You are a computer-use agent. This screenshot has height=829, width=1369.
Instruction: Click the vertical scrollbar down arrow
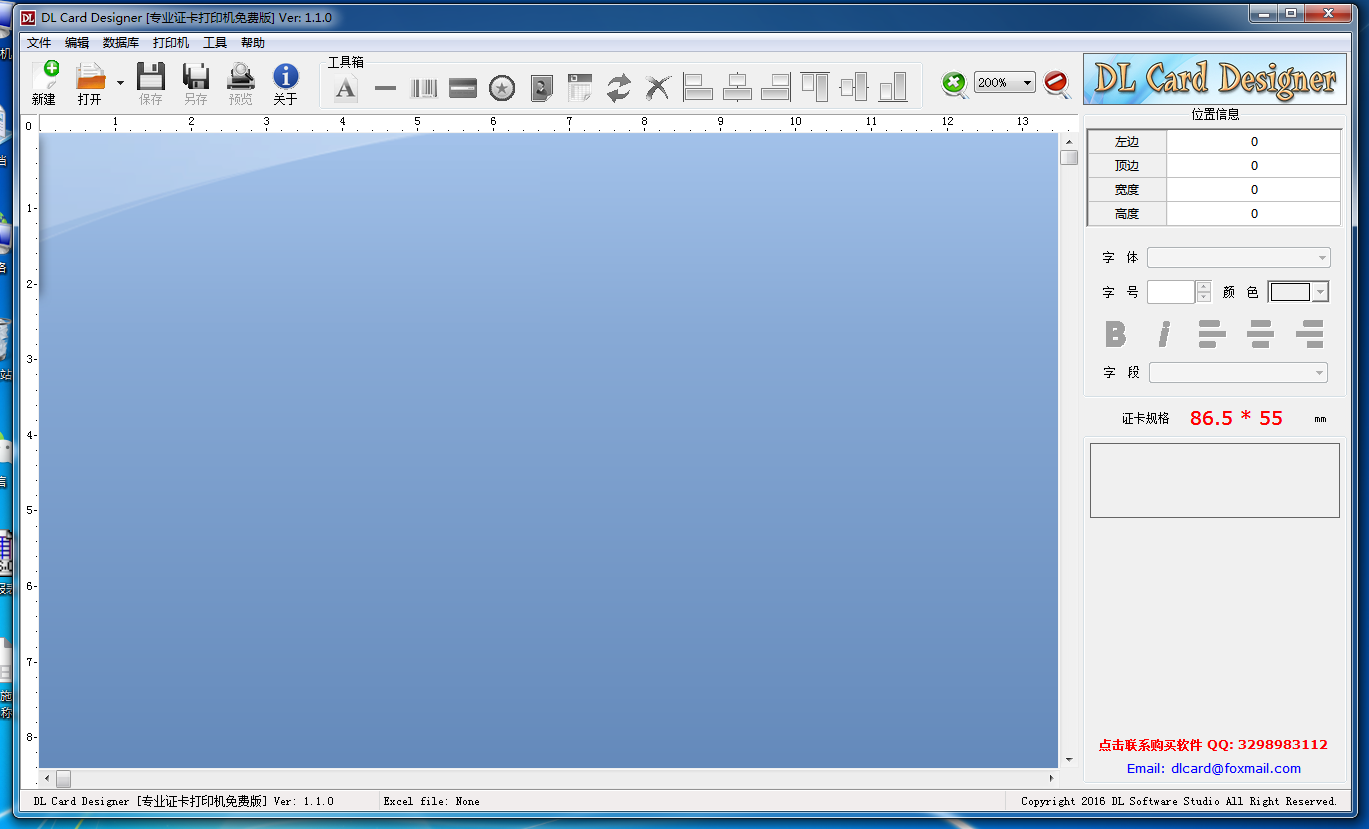1069,760
